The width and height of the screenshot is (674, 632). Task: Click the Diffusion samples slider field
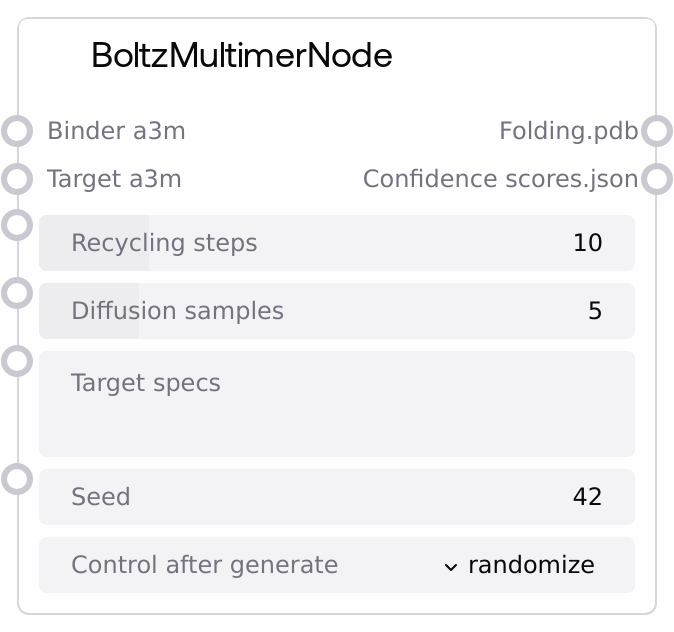point(336,311)
